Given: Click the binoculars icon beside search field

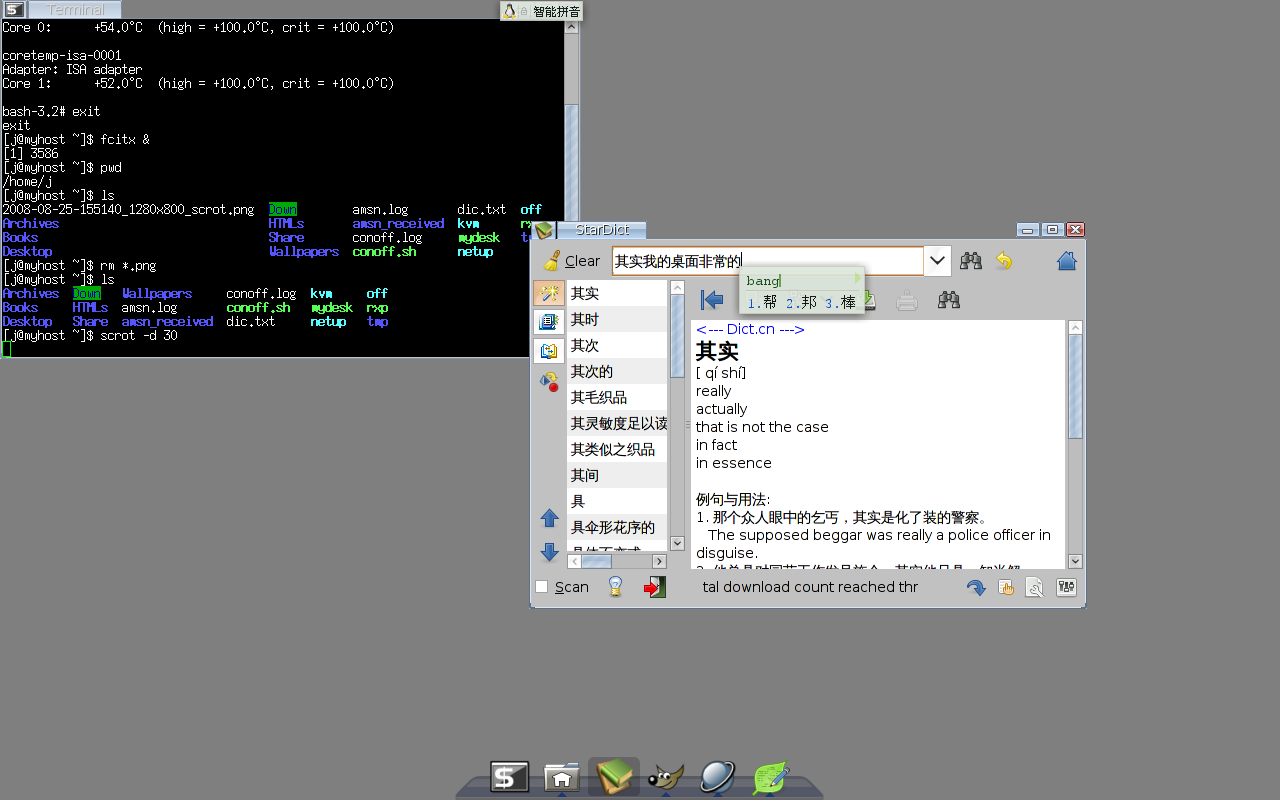Looking at the screenshot, I should click(971, 261).
